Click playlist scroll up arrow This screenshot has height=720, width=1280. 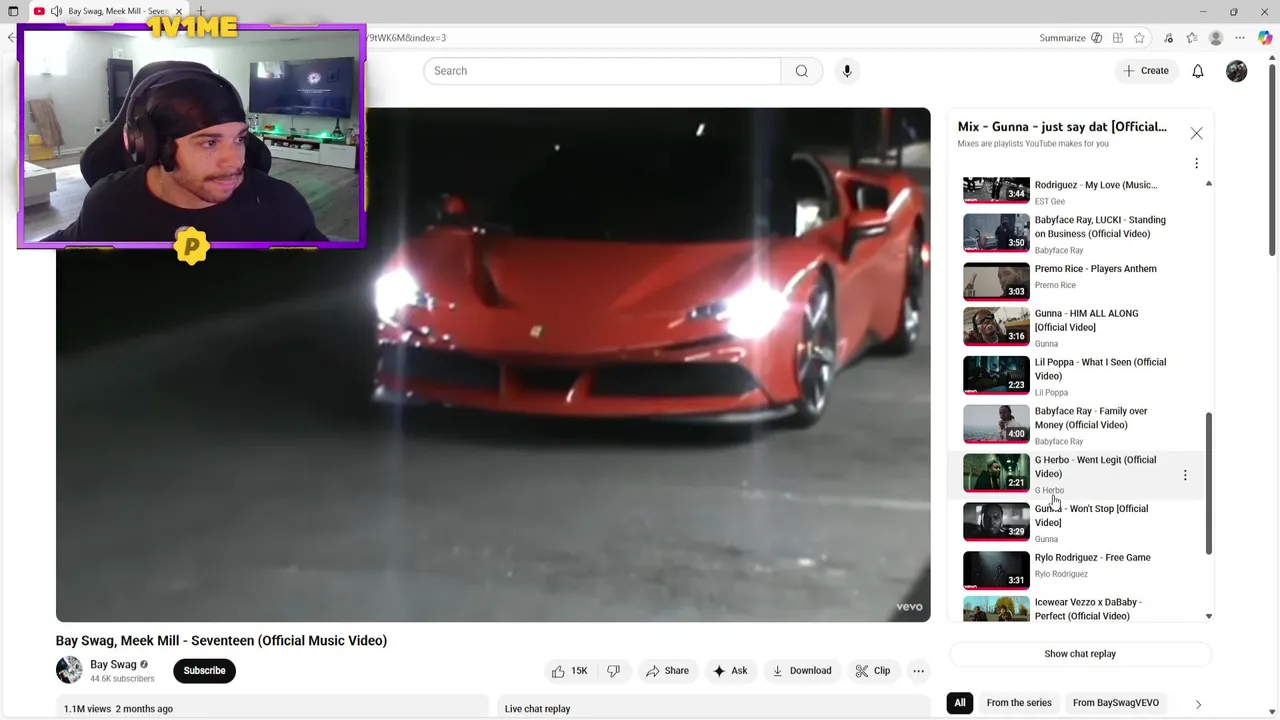click(1209, 184)
